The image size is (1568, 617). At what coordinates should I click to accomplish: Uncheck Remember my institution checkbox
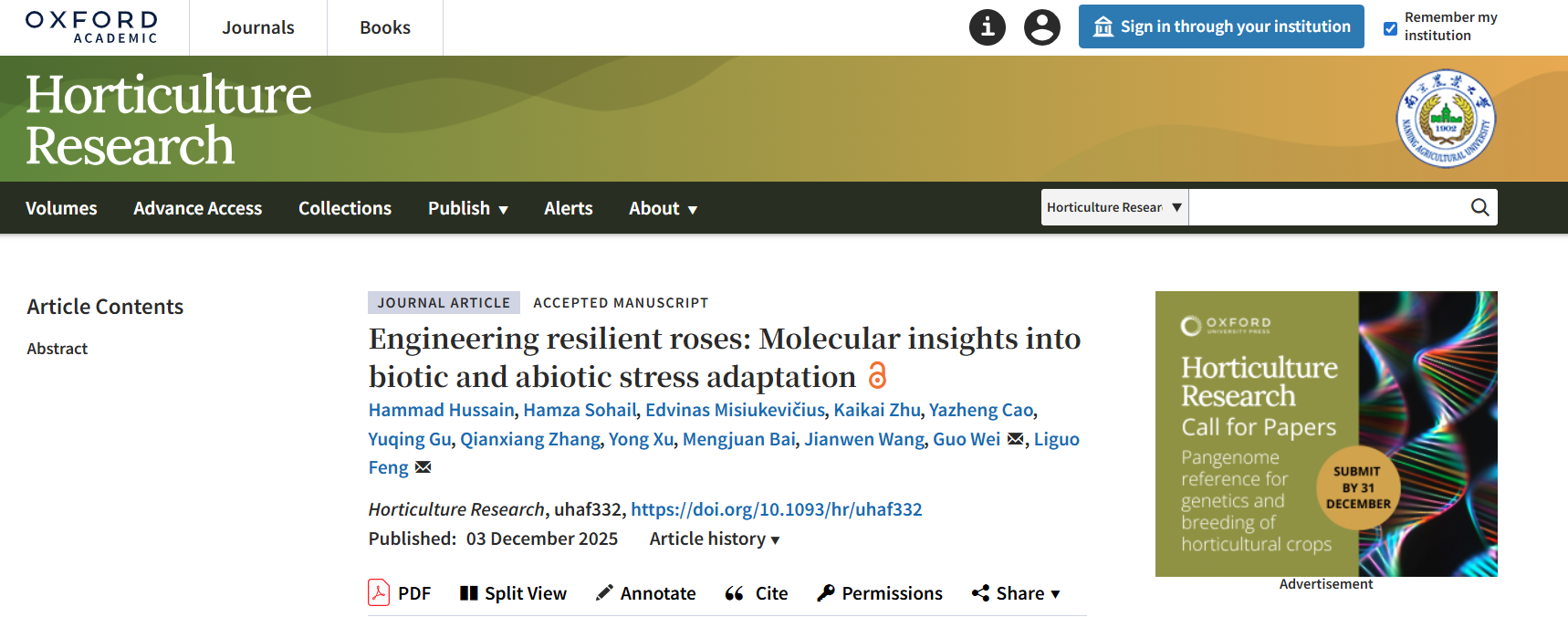[1390, 28]
